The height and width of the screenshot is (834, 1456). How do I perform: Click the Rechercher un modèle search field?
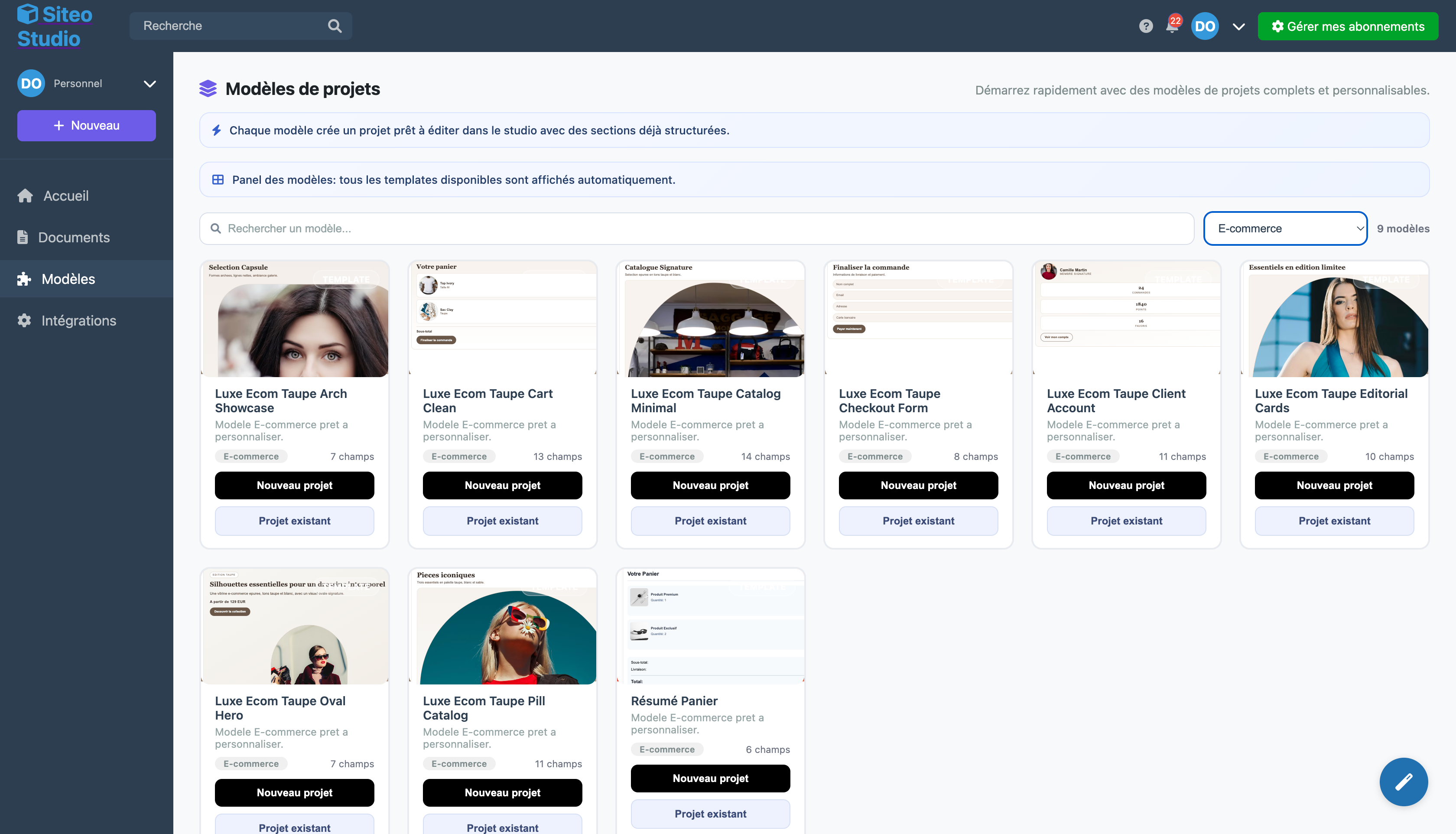tap(696, 228)
